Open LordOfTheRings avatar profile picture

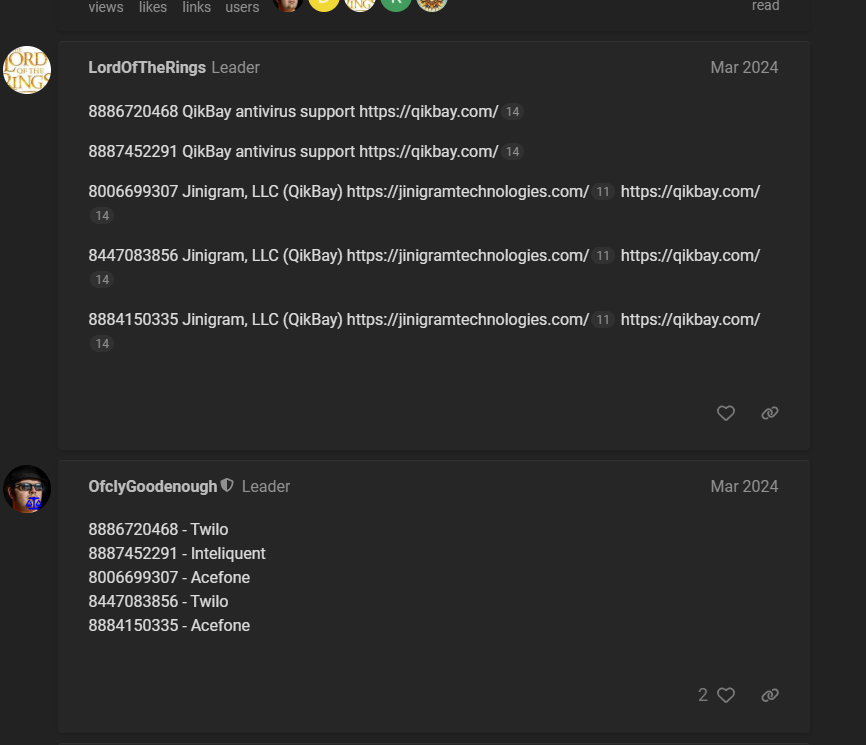point(27,70)
